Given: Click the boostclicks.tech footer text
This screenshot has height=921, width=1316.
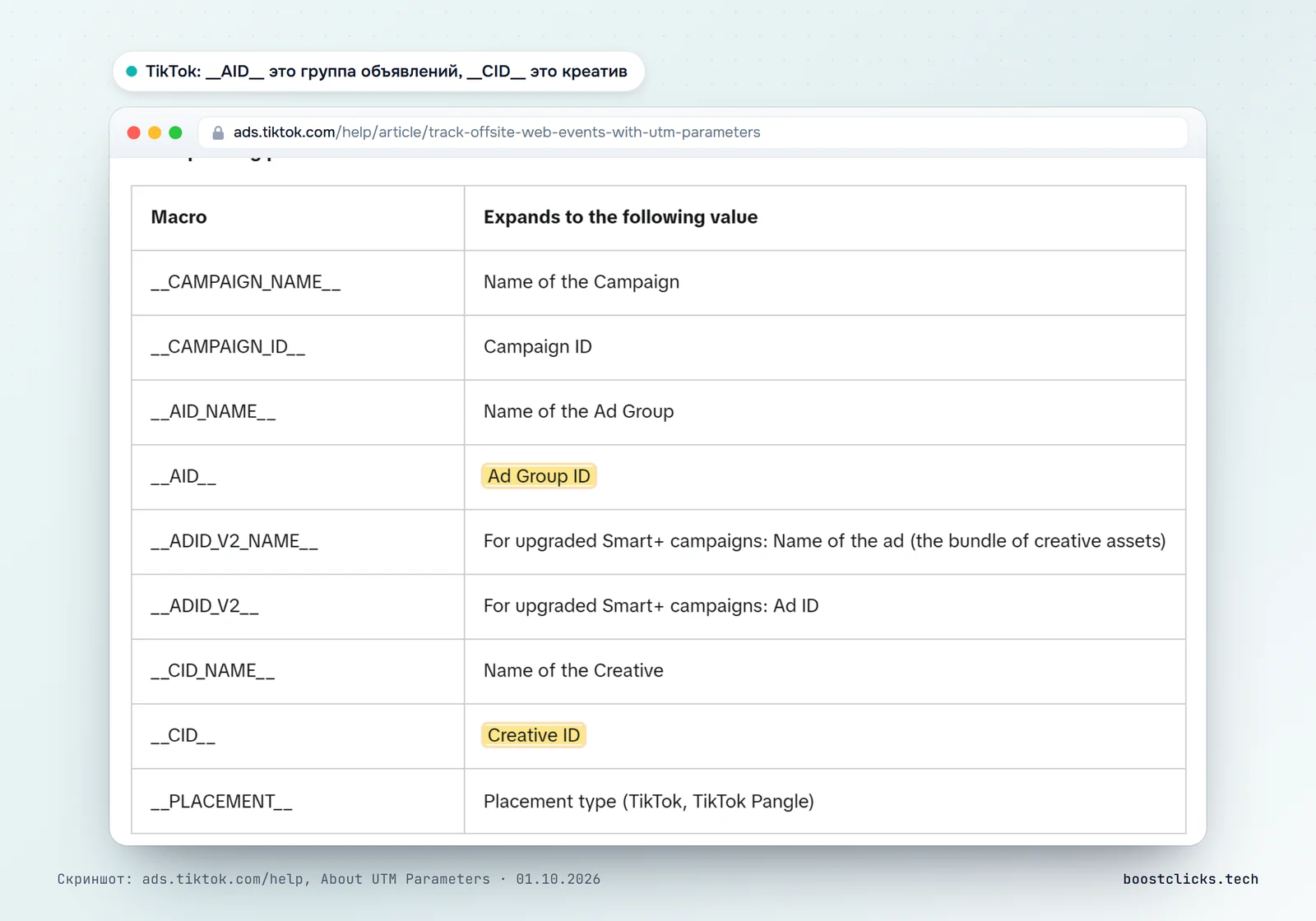Looking at the screenshot, I should point(1190,879).
